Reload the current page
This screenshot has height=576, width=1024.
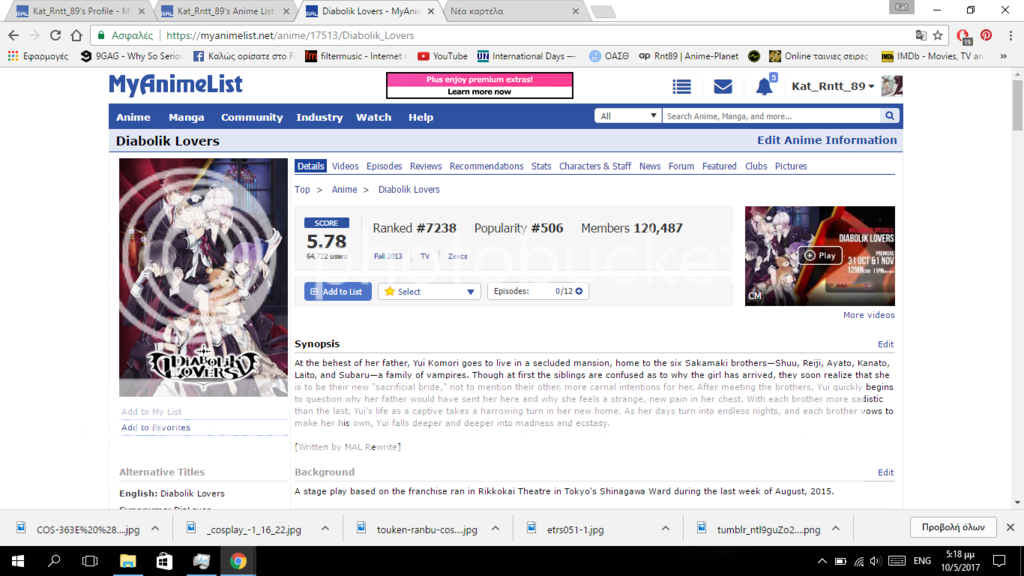tap(56, 35)
